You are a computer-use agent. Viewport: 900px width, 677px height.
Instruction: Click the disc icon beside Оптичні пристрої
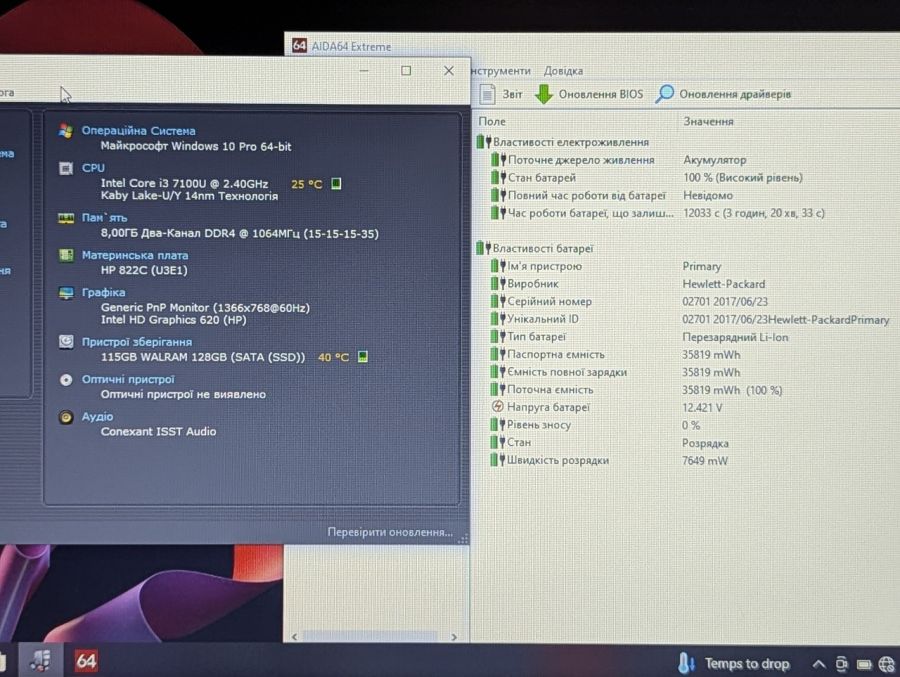pos(66,380)
